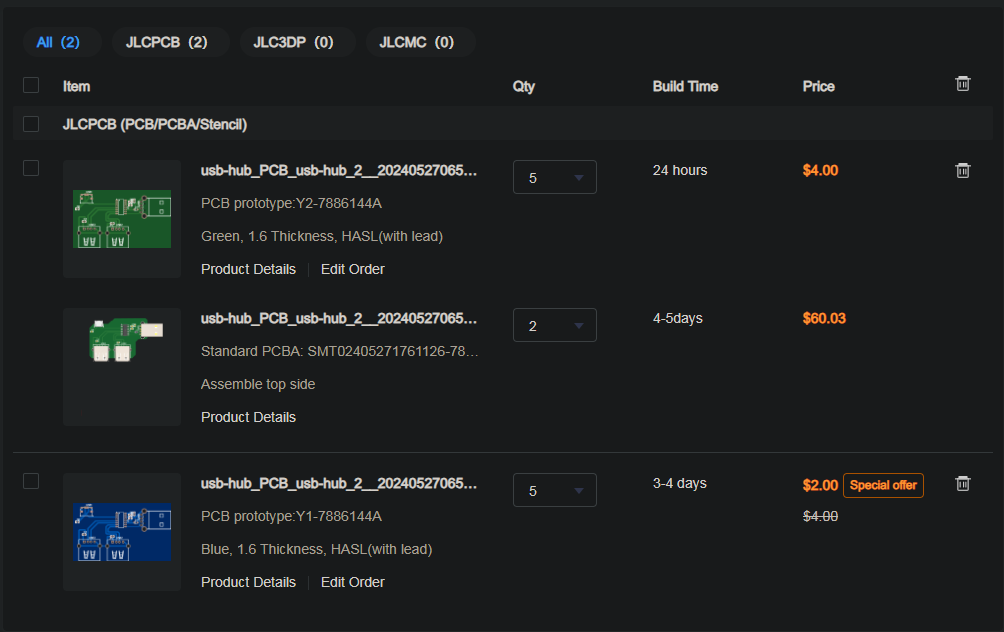
Task: Open Product Details for blue PCB
Action: (x=248, y=583)
